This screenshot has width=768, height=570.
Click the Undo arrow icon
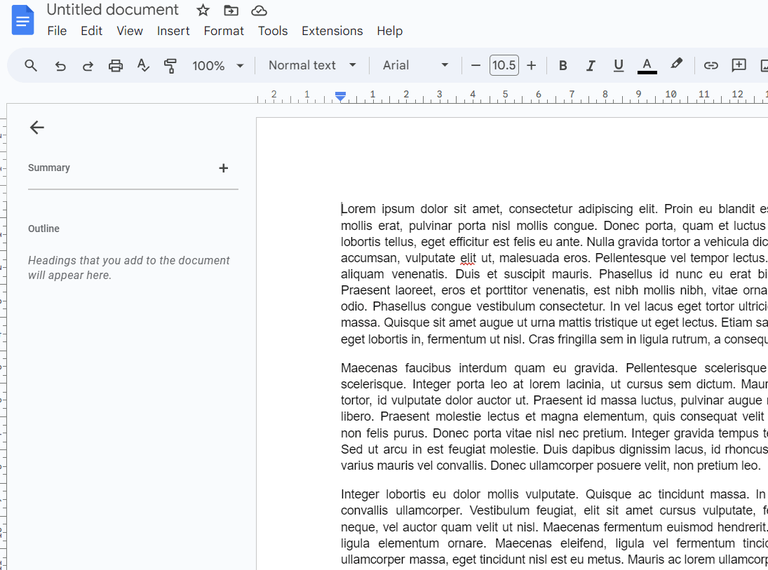pyautogui.click(x=60, y=66)
